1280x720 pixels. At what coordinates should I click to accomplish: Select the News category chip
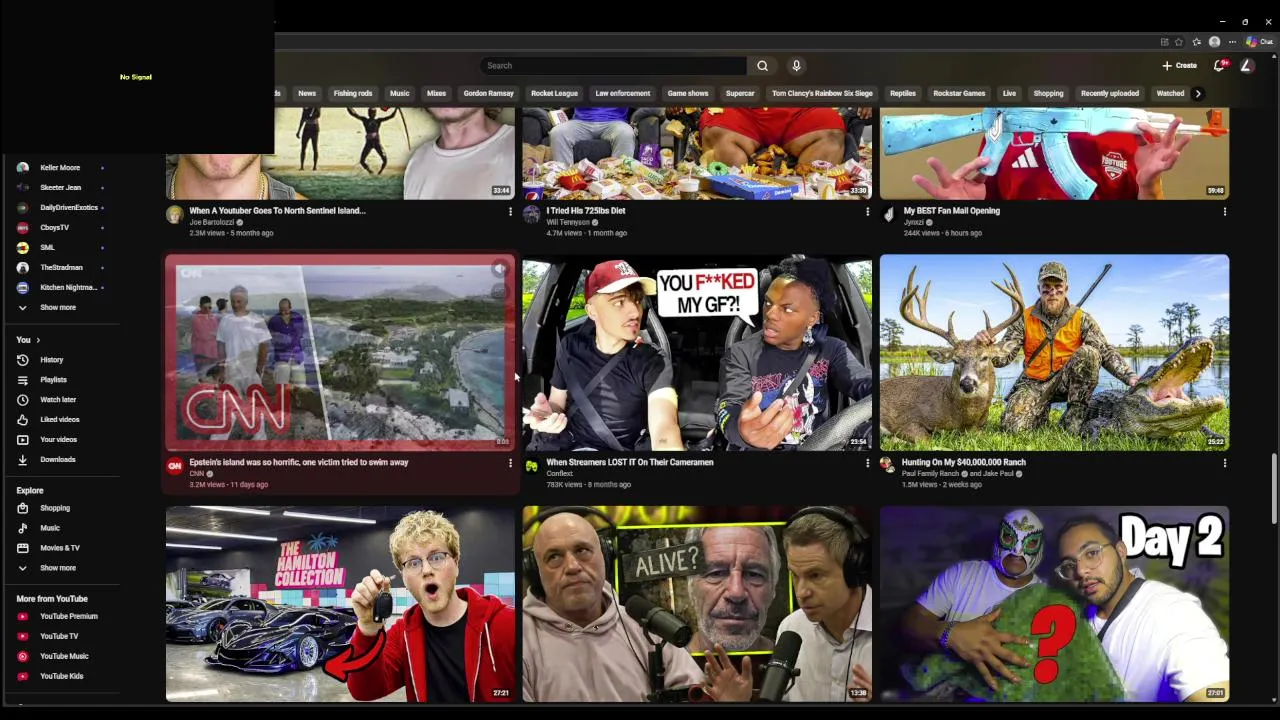[x=307, y=94]
